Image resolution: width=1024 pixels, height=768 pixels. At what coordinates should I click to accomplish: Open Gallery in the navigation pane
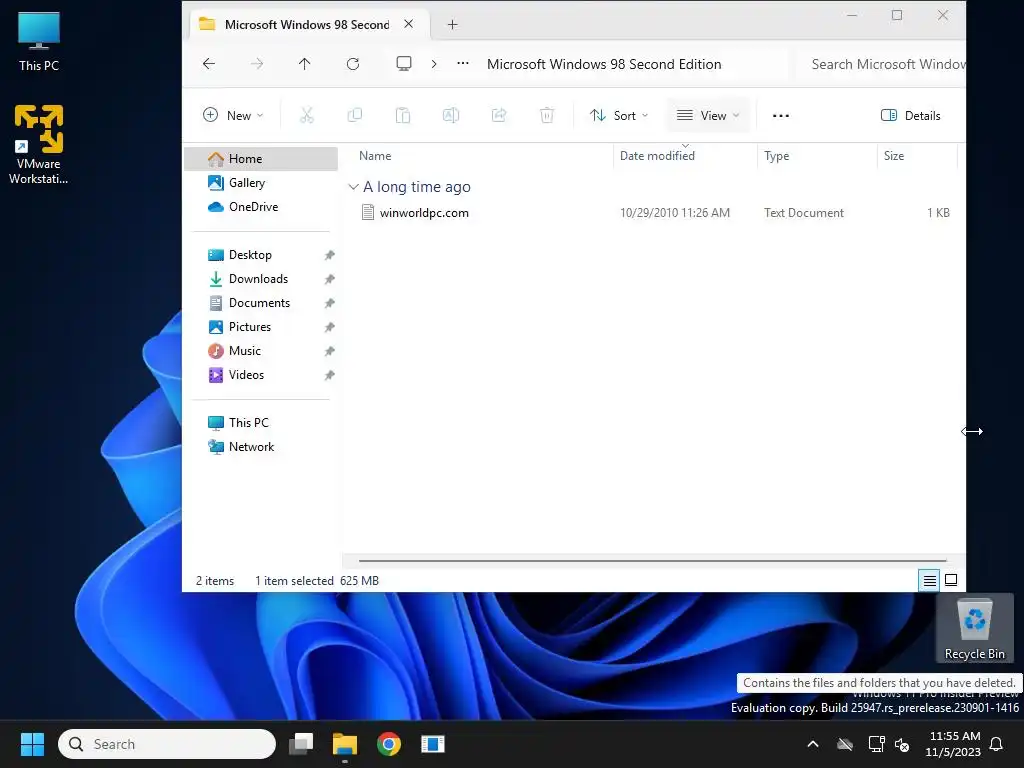click(261, 183)
